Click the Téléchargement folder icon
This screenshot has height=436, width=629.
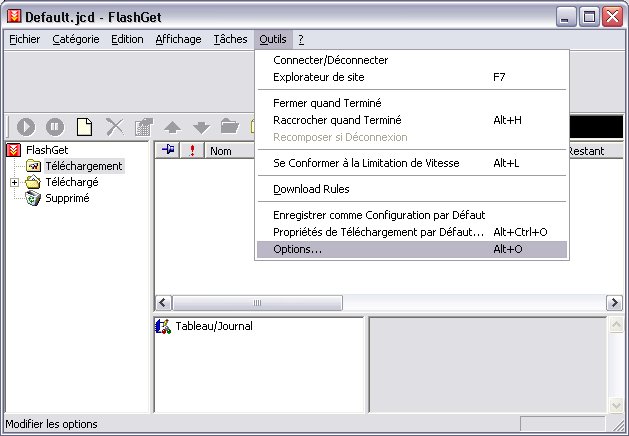point(33,166)
